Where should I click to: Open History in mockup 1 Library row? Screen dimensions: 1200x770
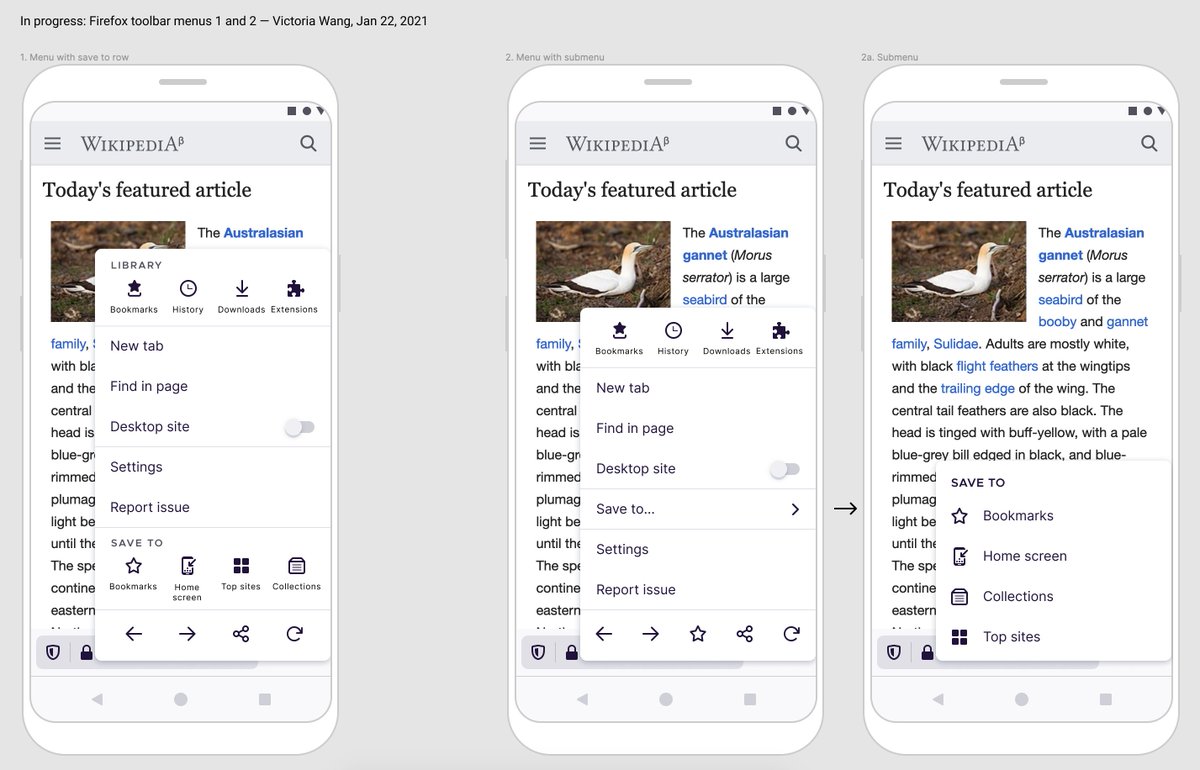click(x=188, y=297)
